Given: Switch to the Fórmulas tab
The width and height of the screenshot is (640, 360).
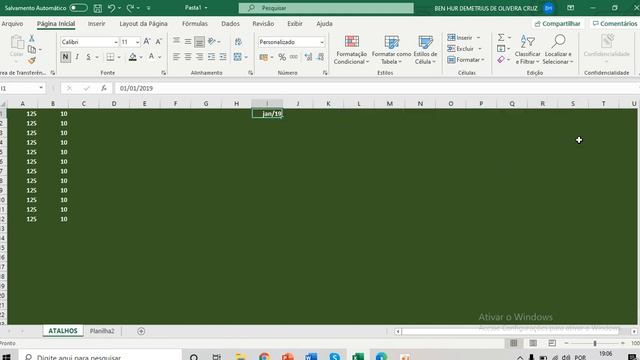Looking at the screenshot, I should pyautogui.click(x=195, y=24).
